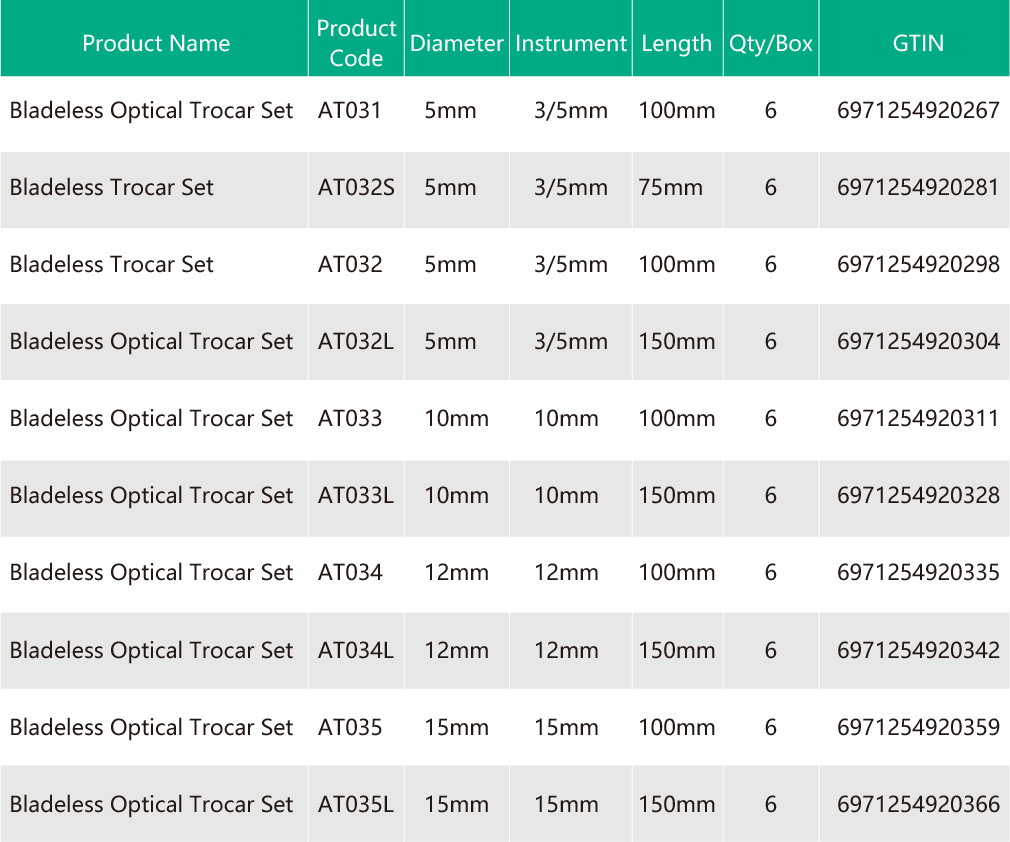Select GTIN 6971254920298
The width and height of the screenshot is (1010, 842).
point(917,264)
